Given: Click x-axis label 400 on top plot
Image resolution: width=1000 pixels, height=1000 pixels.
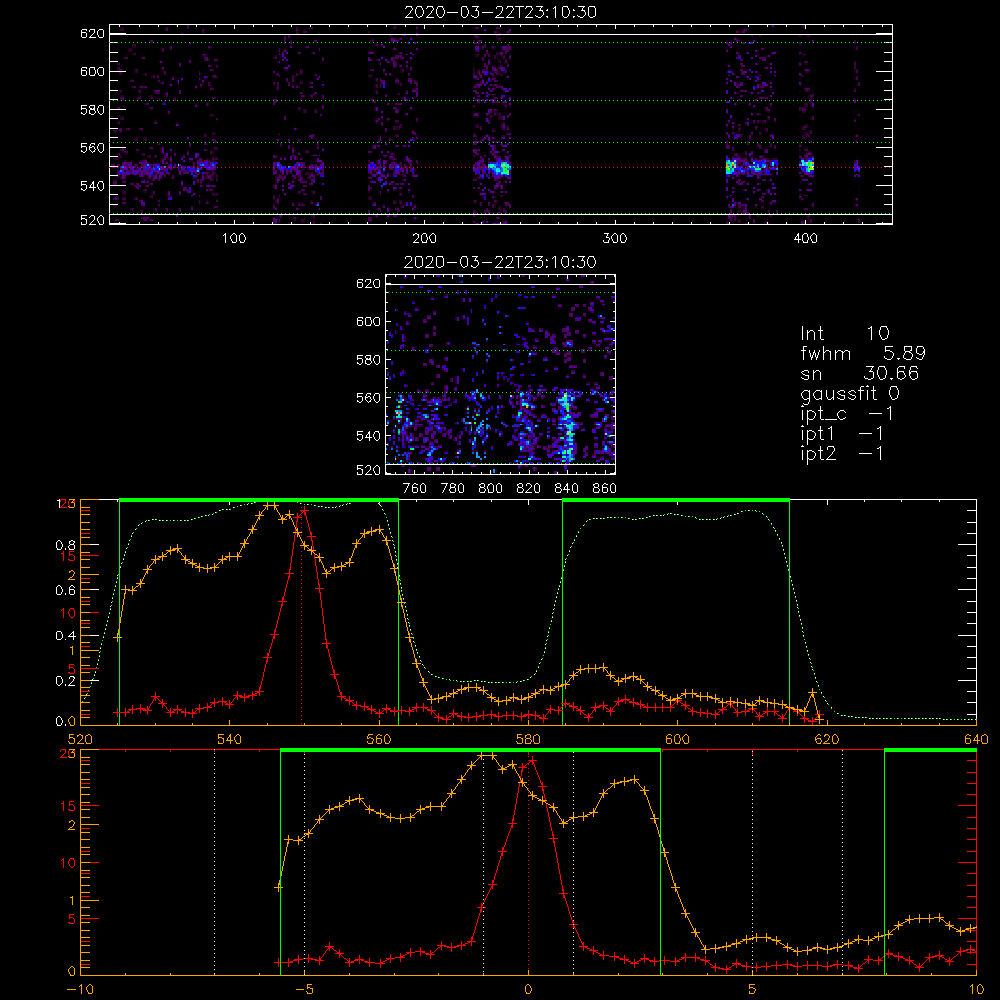Looking at the screenshot, I should [805, 239].
